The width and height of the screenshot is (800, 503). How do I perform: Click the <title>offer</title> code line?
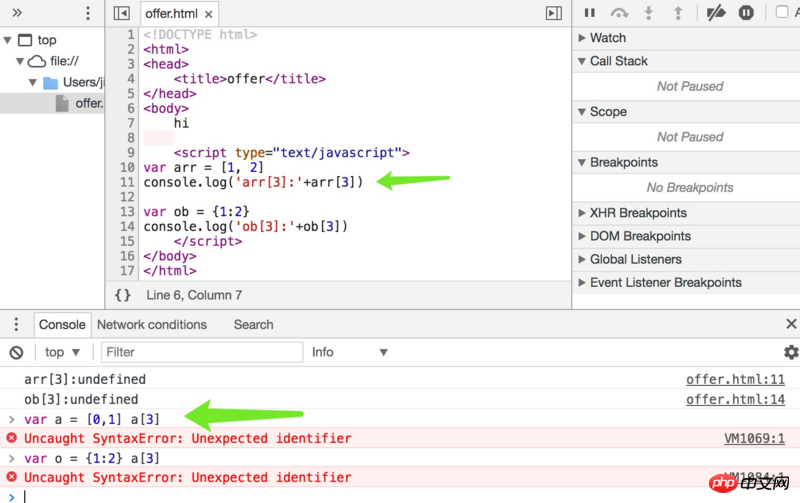click(249, 79)
